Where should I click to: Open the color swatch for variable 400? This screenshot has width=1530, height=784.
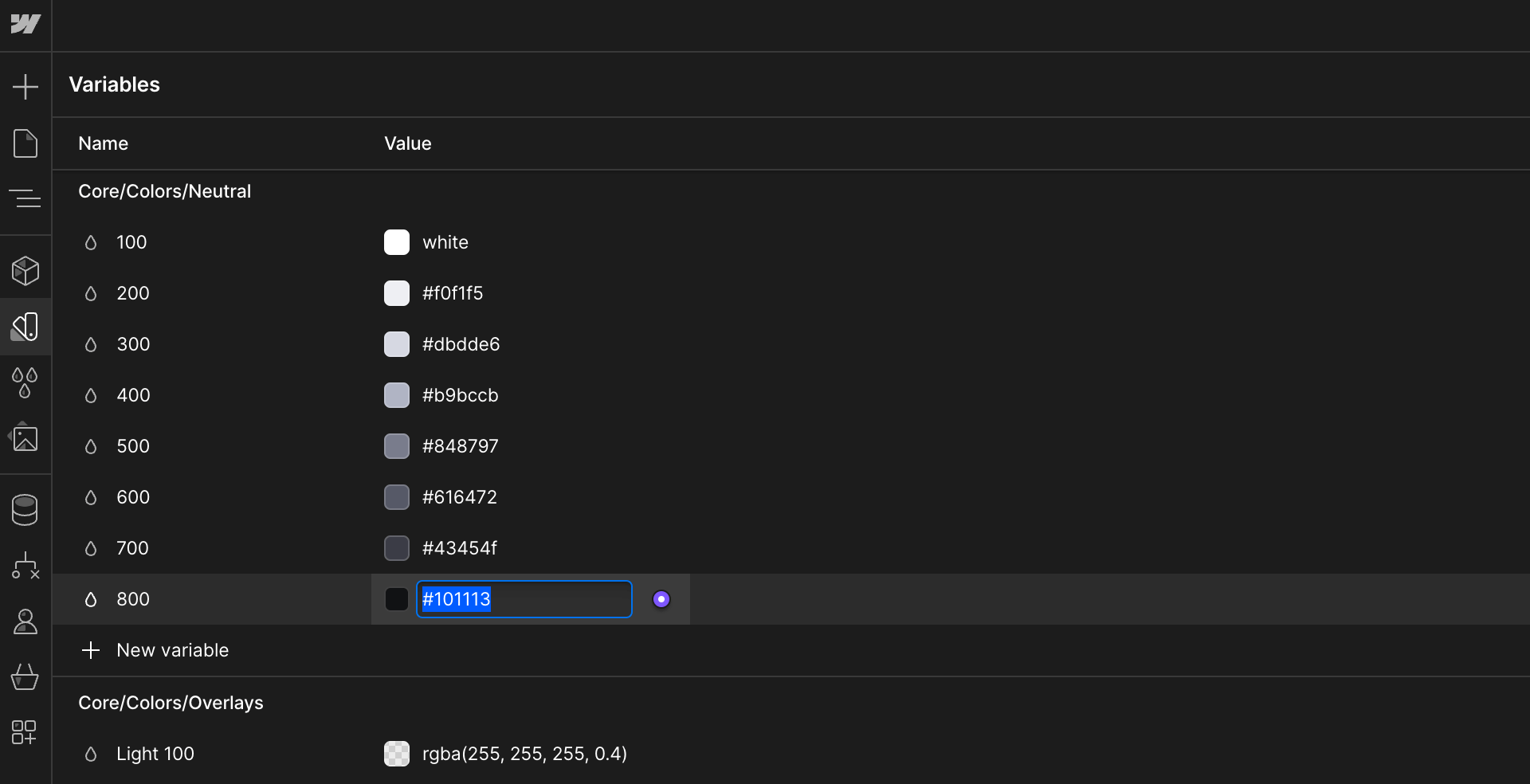click(x=396, y=395)
